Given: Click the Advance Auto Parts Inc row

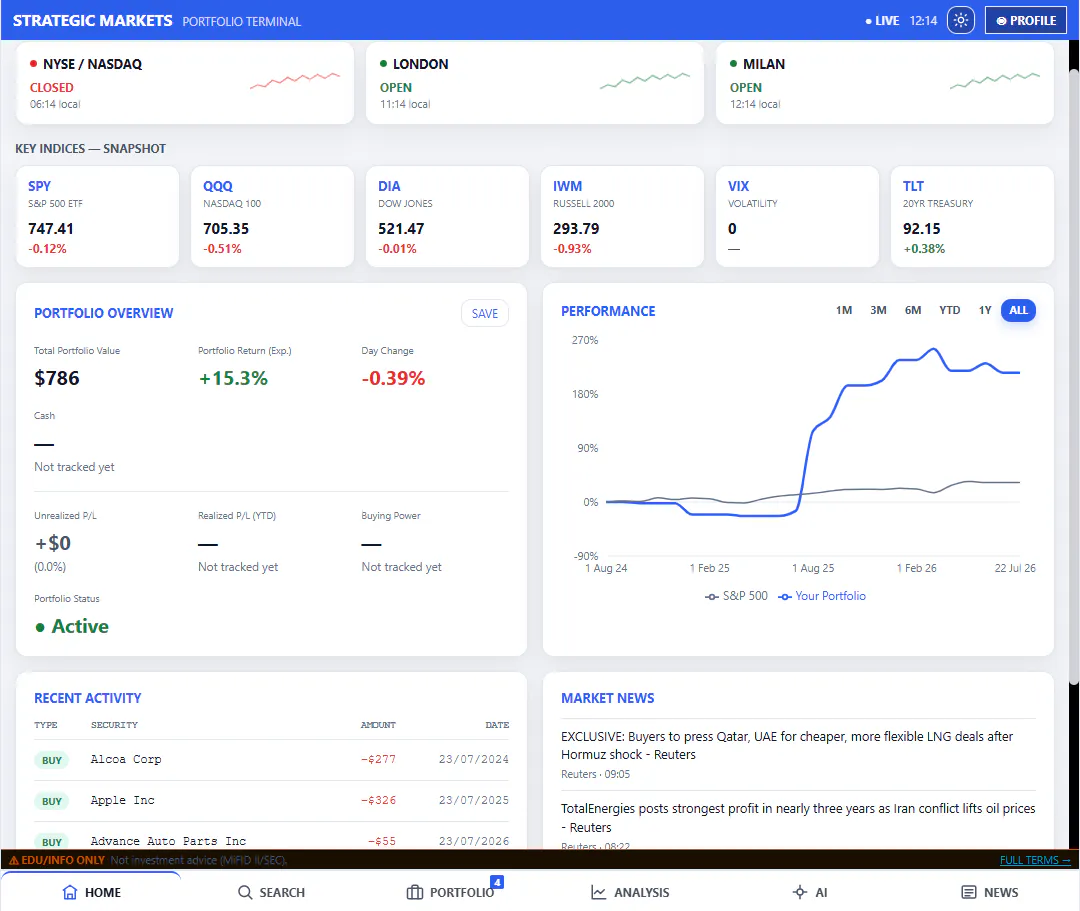Looking at the screenshot, I should click(271, 837).
